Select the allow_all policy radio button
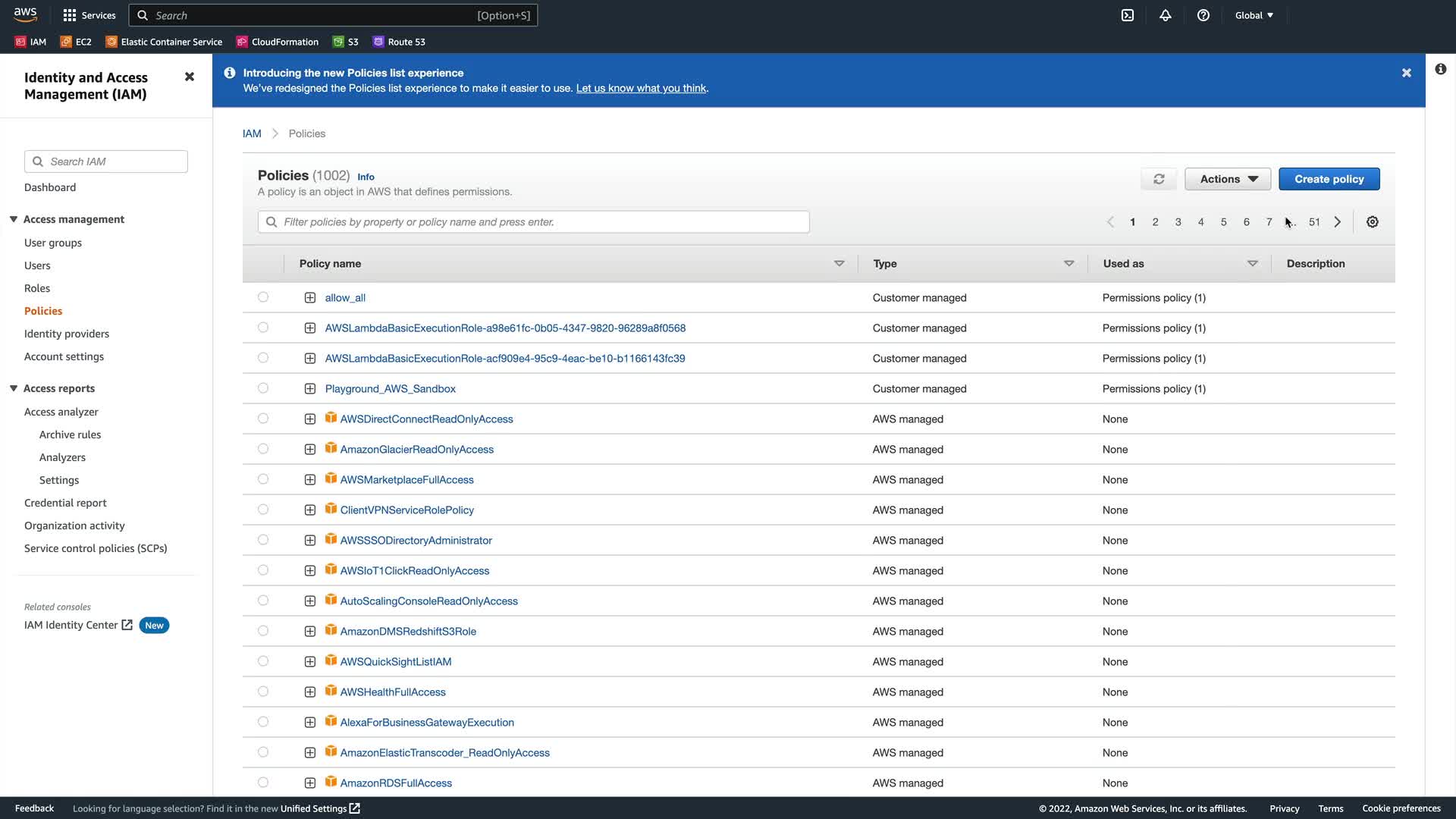 tap(263, 297)
